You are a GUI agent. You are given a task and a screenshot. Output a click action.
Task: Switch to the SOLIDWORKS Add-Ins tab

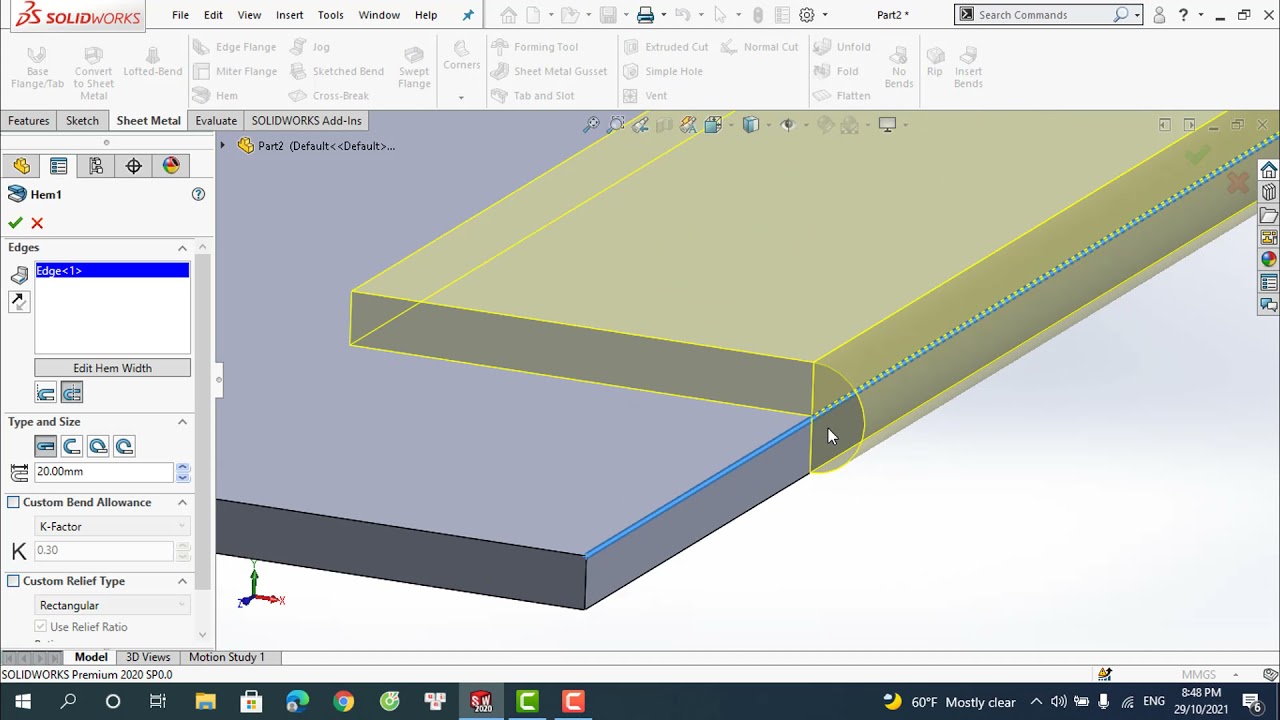(x=306, y=121)
